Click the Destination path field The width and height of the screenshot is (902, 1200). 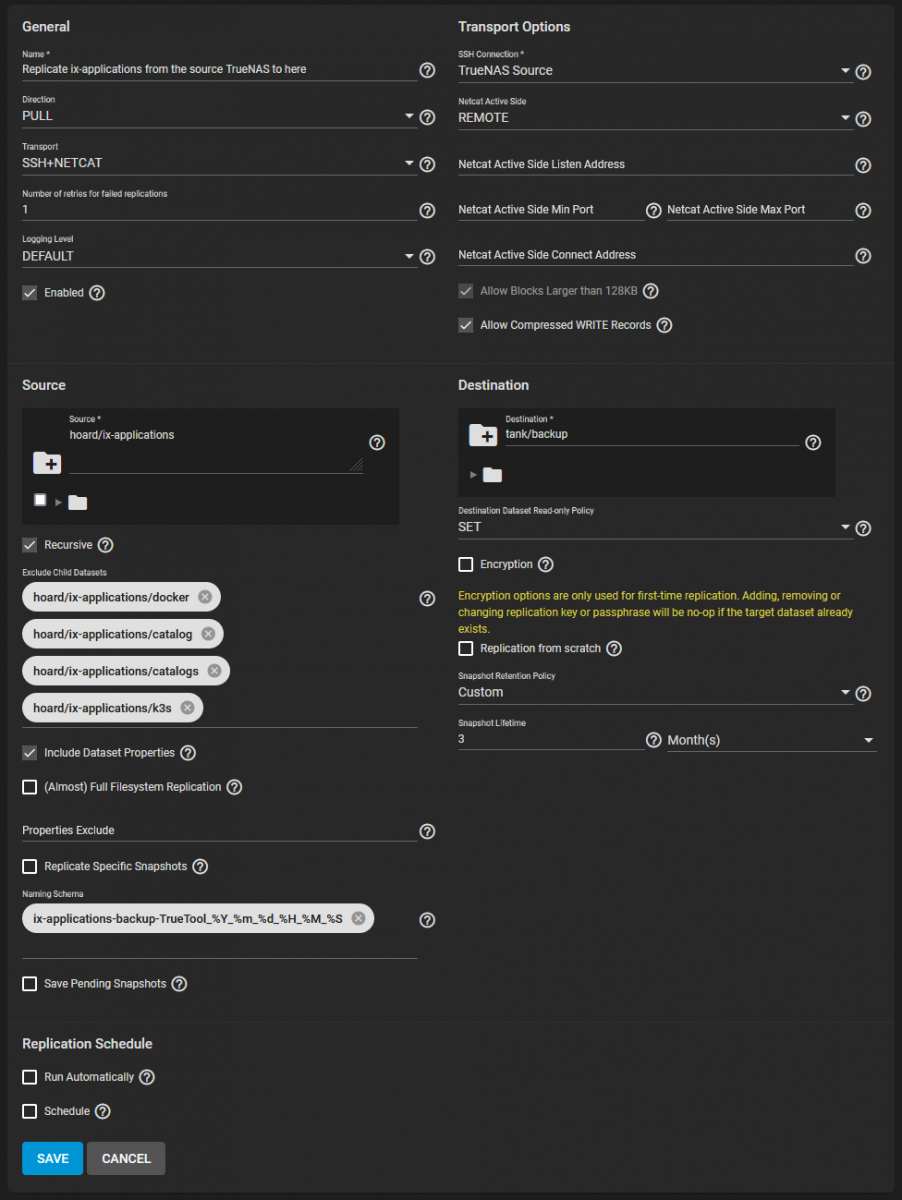tap(652, 435)
